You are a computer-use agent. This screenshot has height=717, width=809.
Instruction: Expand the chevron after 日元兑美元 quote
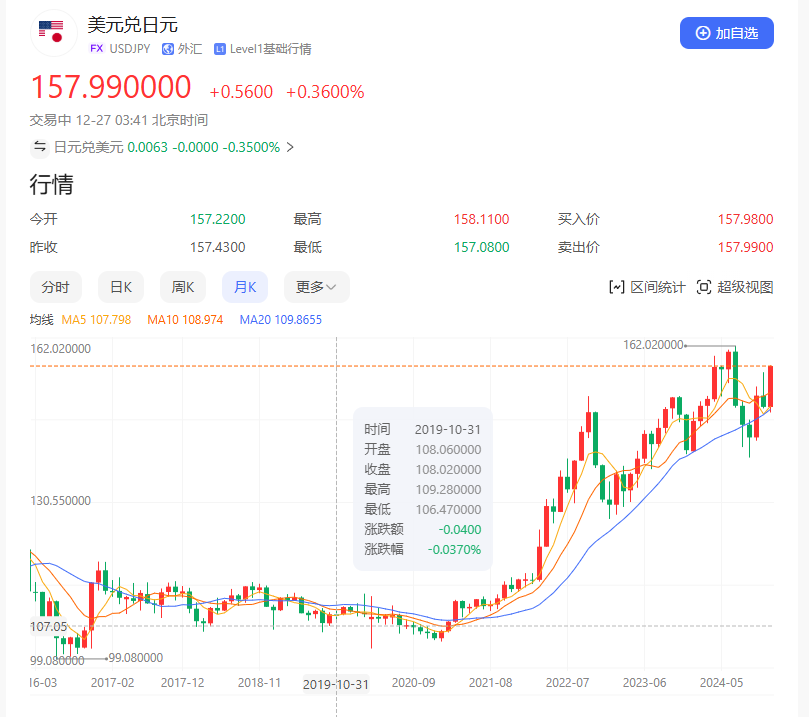(x=290, y=147)
